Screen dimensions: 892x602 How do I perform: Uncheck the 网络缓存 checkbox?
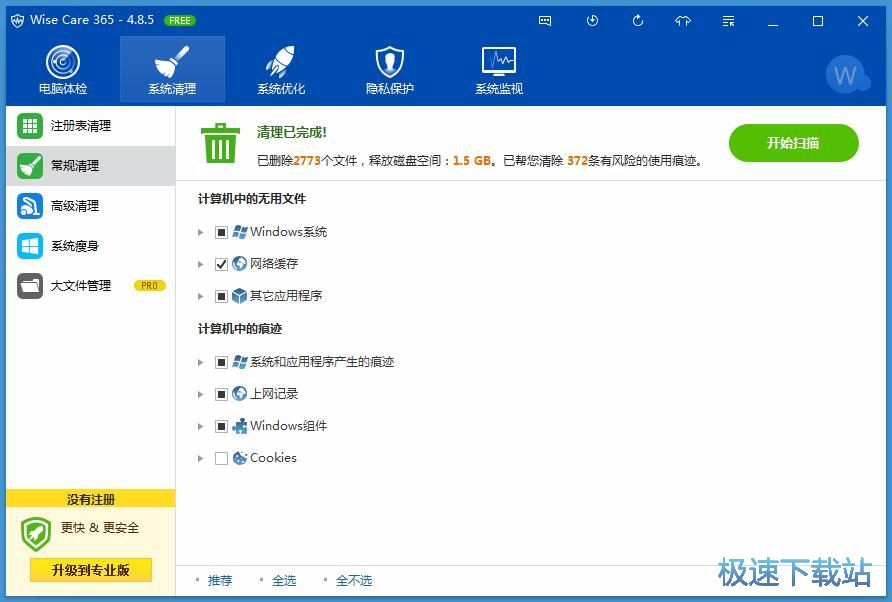[x=221, y=264]
